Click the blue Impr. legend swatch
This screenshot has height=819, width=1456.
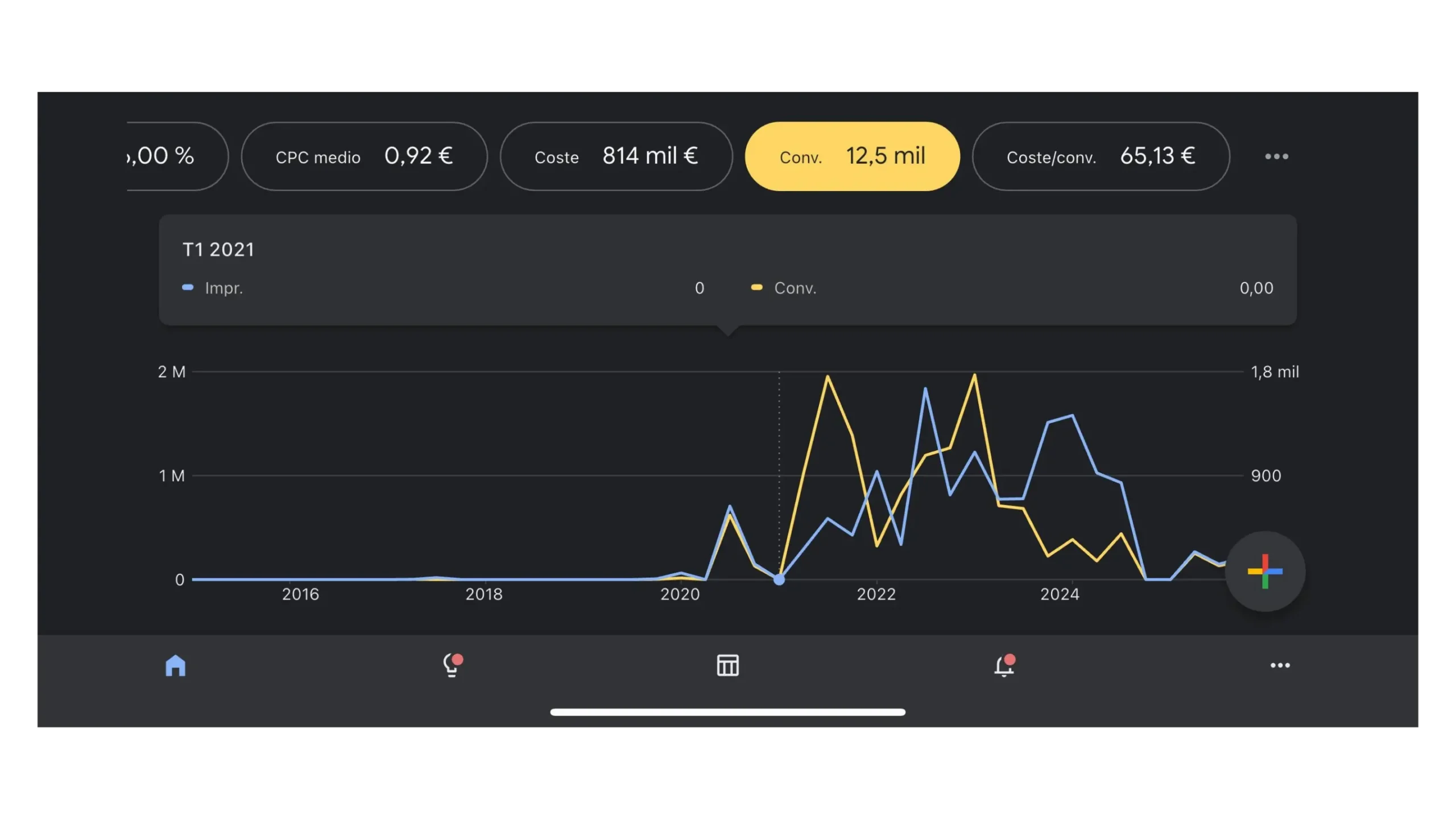(x=188, y=287)
